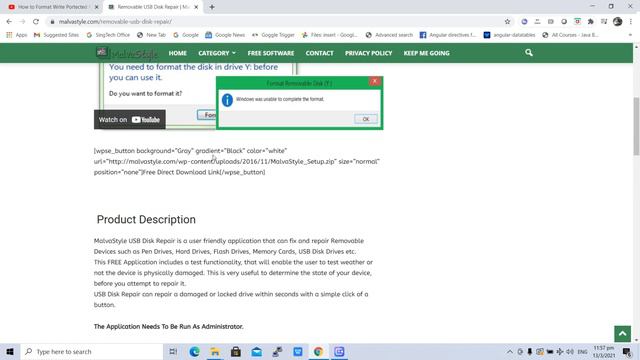This screenshot has height=360, width=640.
Task: Click Watch on YouTube button
Action: point(129,120)
